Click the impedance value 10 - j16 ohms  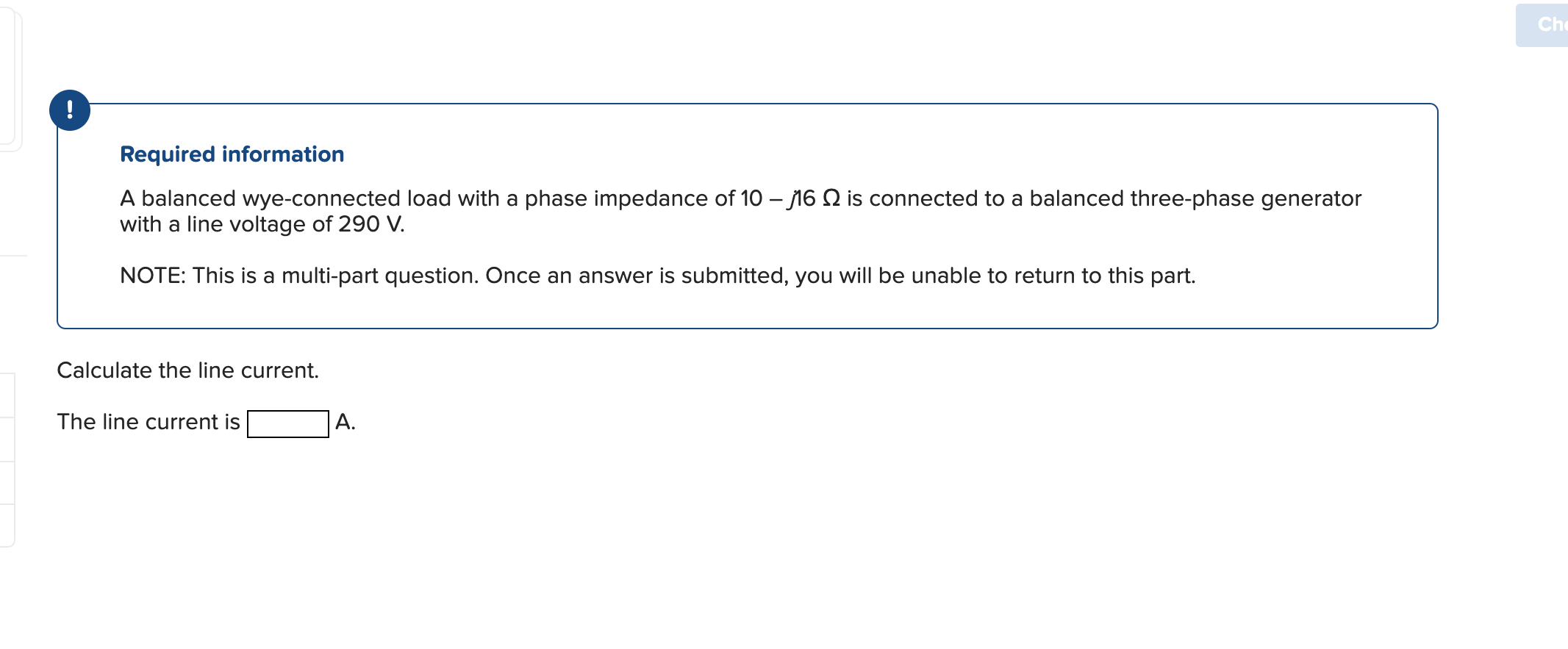(x=790, y=198)
